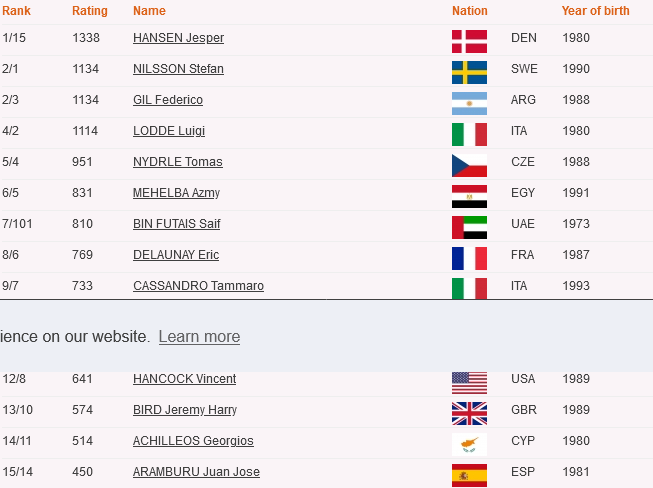This screenshot has width=653, height=488.
Task: Click the UAE flag icon
Action: click(469, 227)
